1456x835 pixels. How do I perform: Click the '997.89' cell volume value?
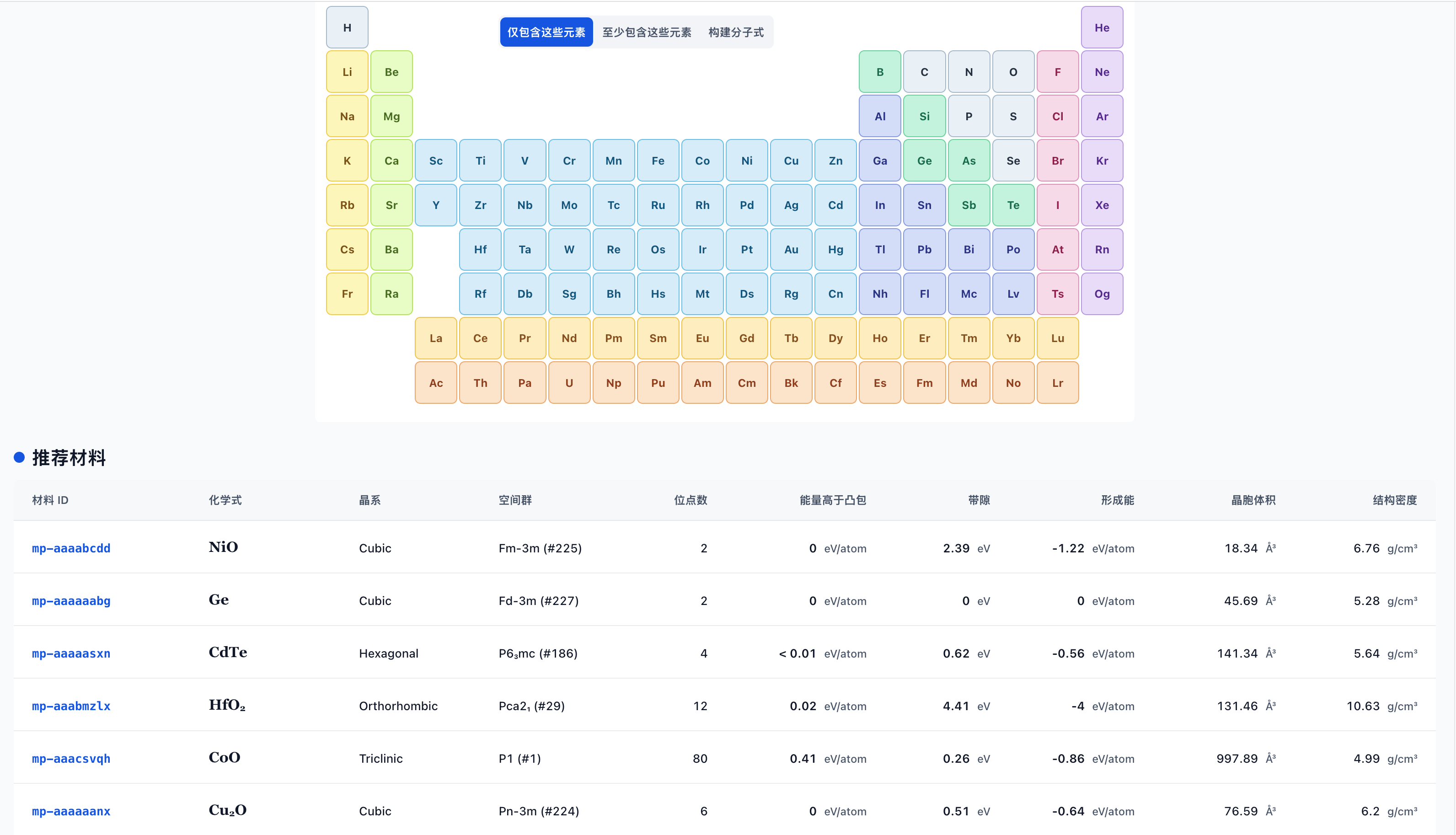[1237, 759]
